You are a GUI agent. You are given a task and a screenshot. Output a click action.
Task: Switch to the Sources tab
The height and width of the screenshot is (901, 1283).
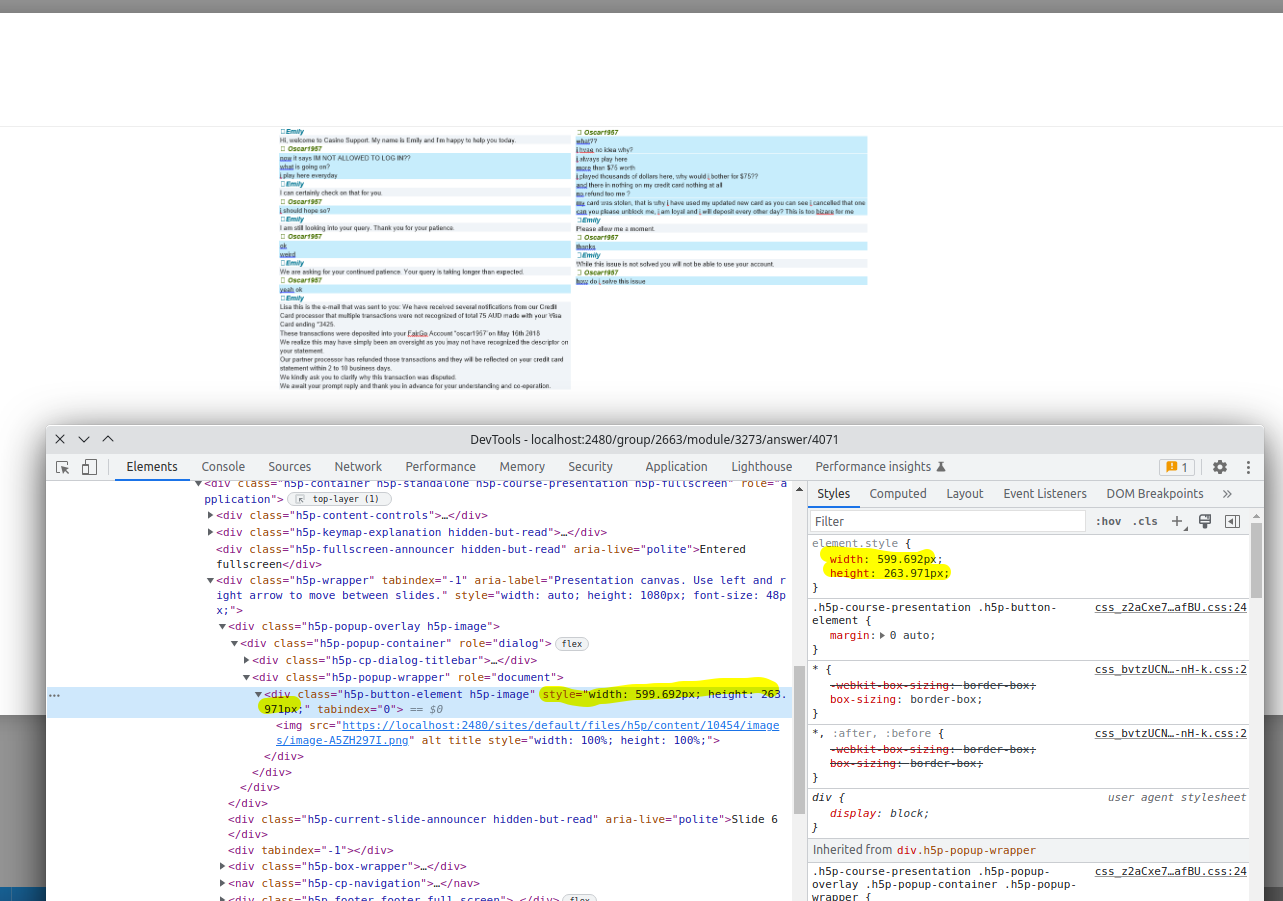(x=290, y=467)
